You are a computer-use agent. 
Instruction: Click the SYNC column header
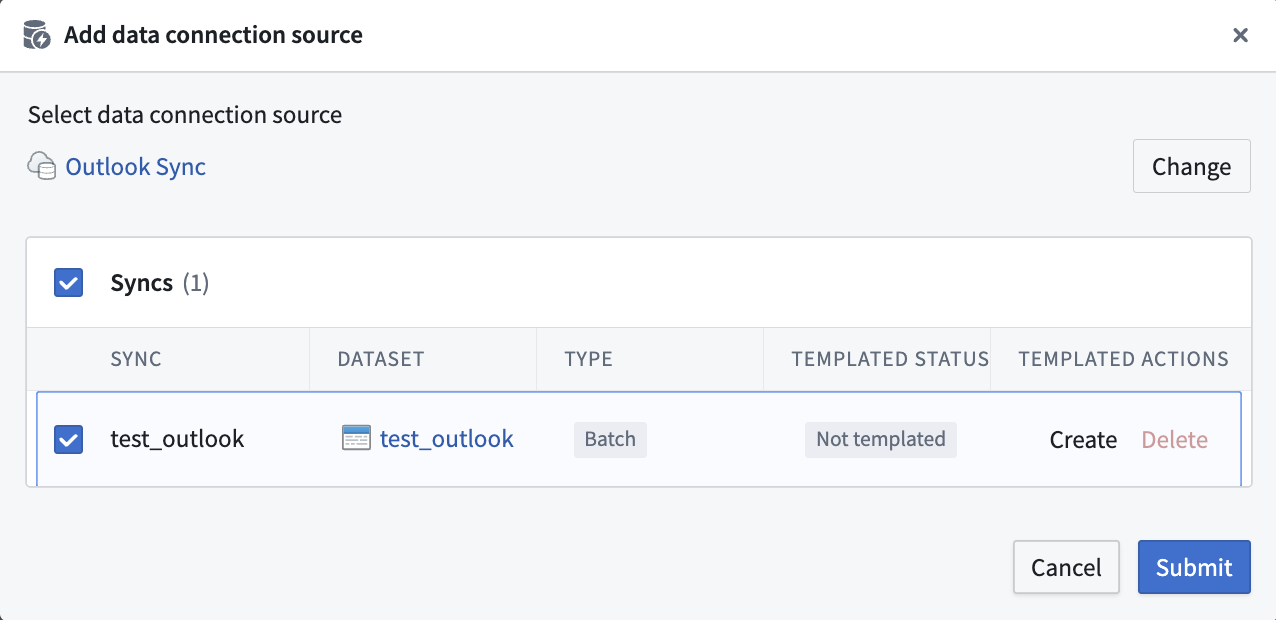coord(136,359)
